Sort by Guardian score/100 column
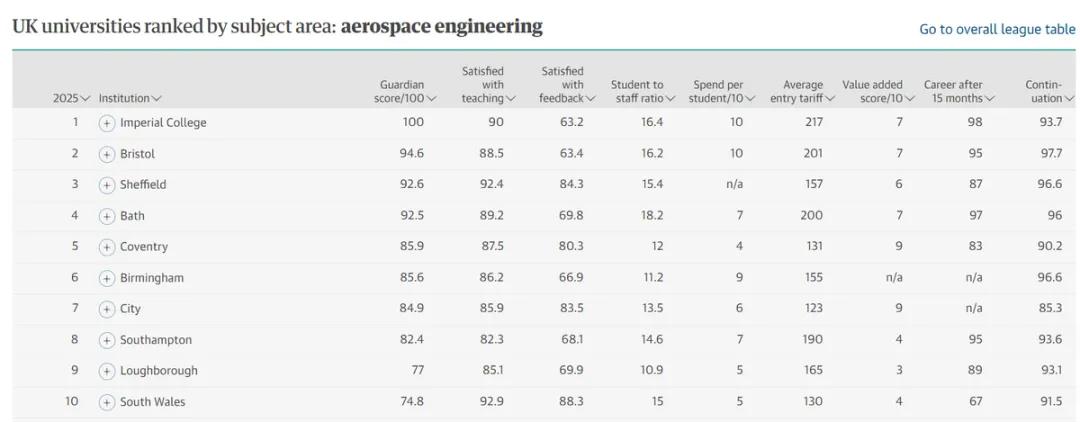 point(408,92)
